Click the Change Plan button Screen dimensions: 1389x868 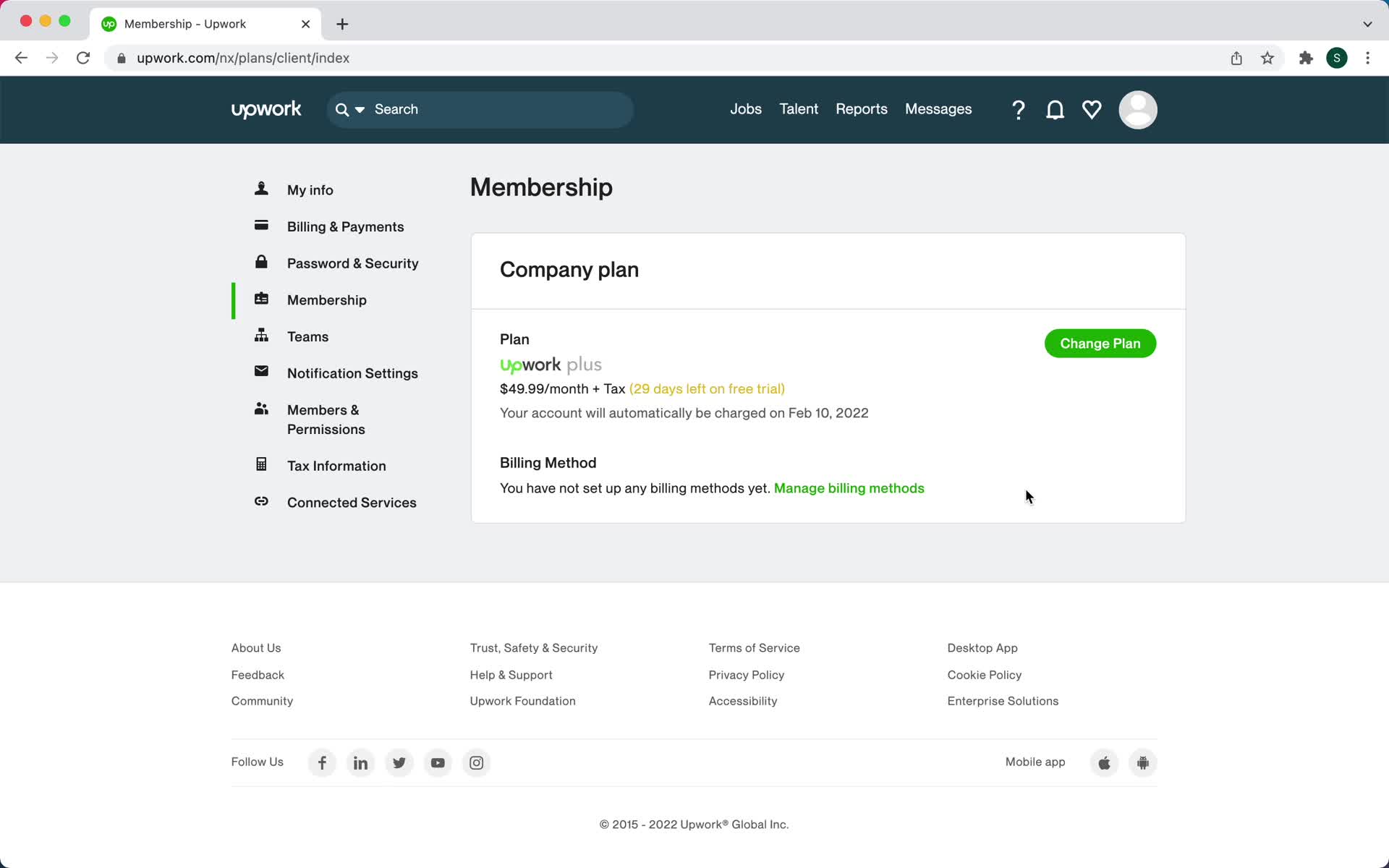(1100, 344)
